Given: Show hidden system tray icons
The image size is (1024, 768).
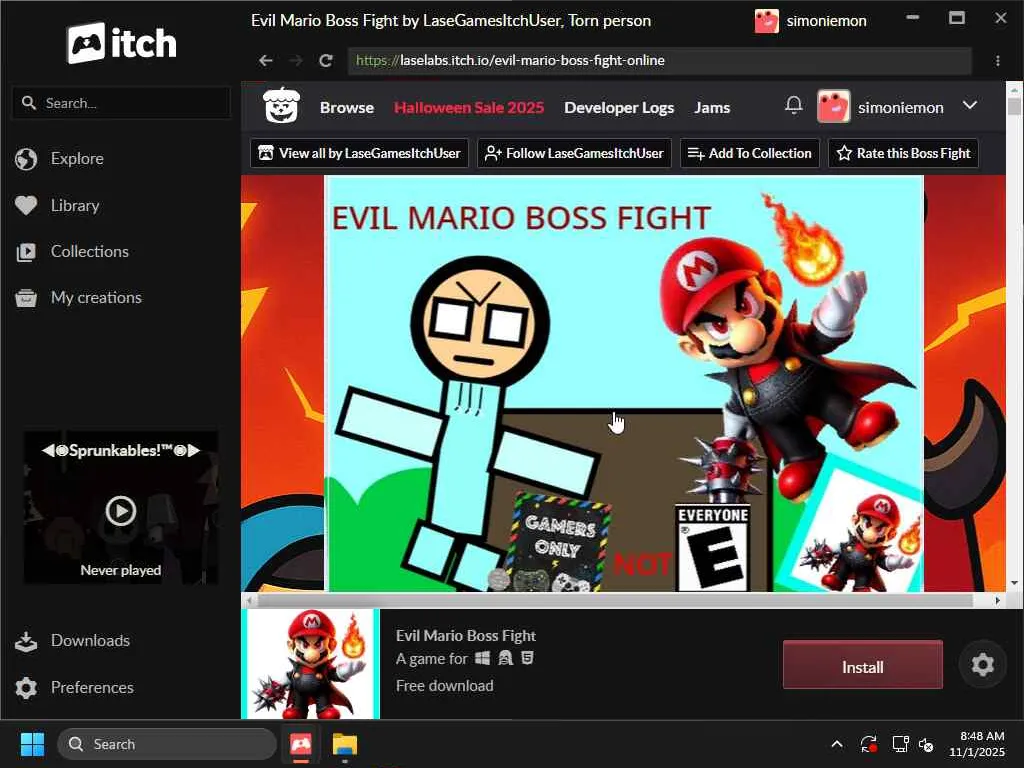Looking at the screenshot, I should (x=836, y=744).
